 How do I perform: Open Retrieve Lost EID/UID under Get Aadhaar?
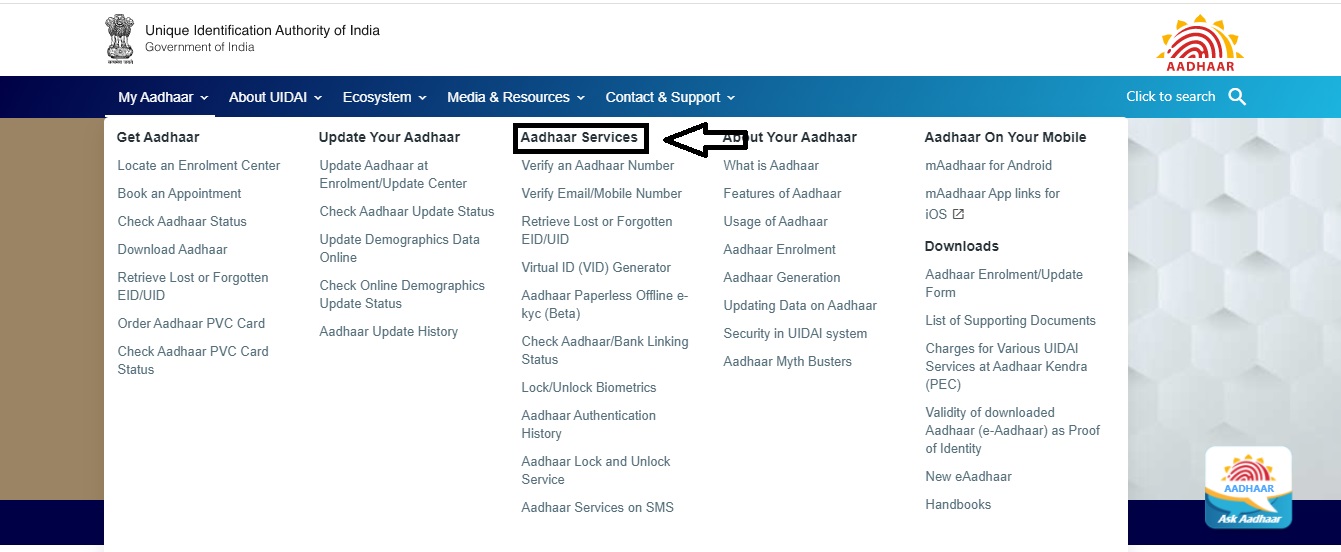(x=193, y=286)
